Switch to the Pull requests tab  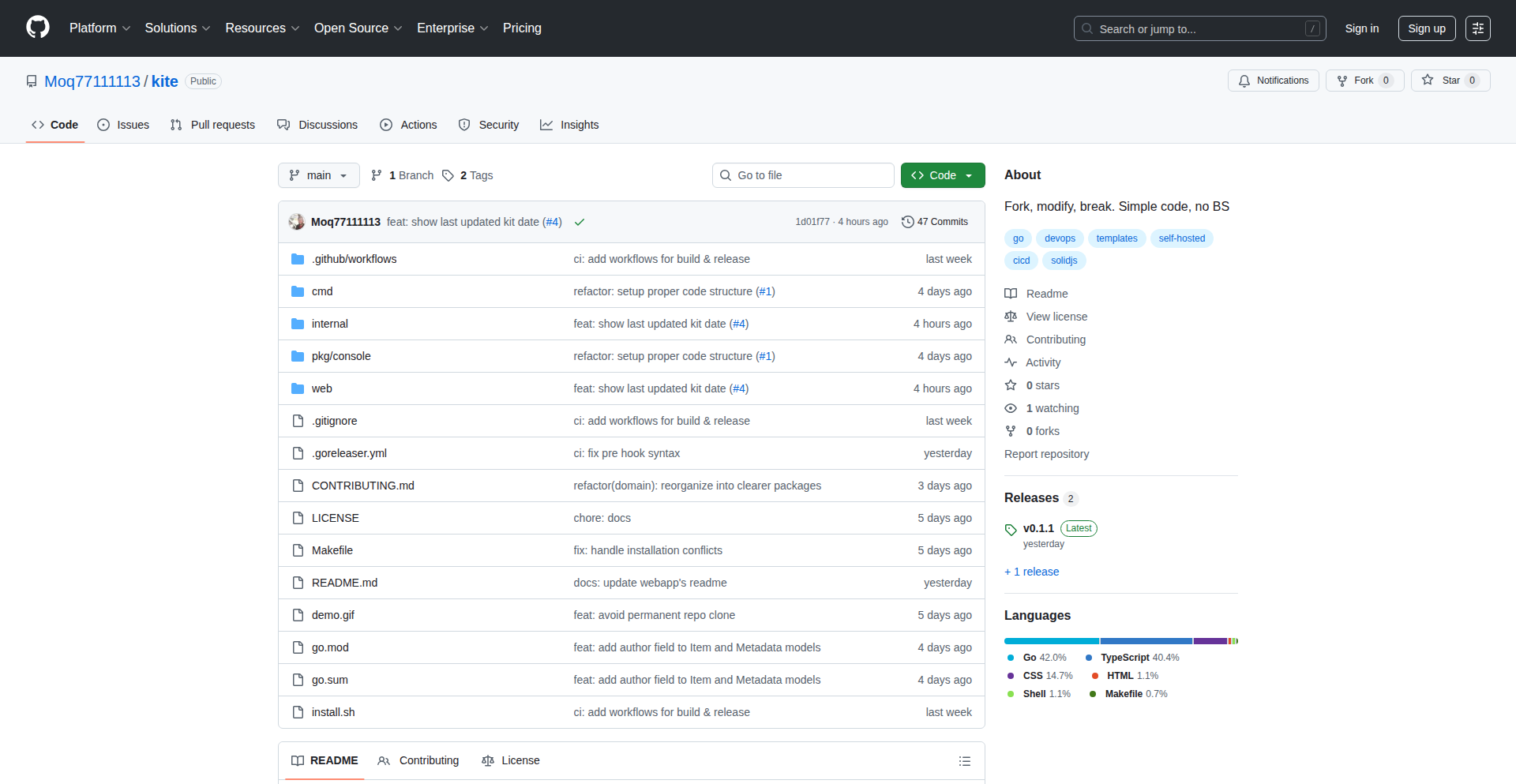tap(213, 125)
